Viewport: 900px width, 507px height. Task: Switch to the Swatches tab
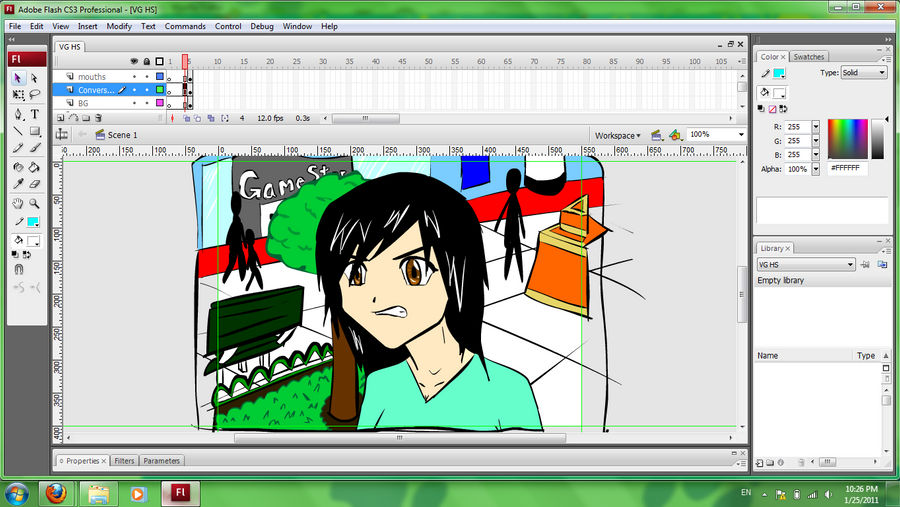(x=808, y=57)
